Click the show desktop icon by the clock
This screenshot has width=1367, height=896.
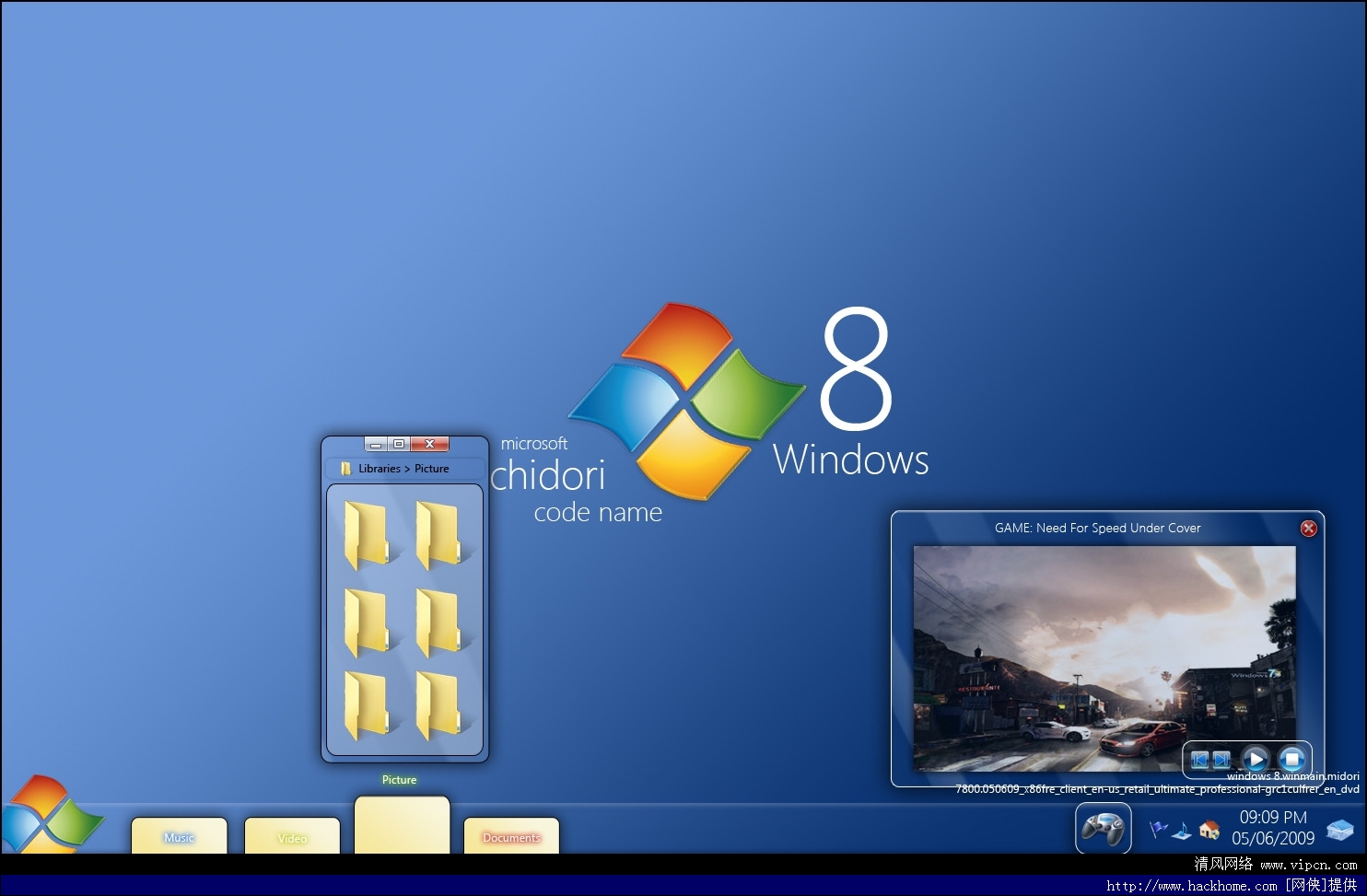(x=1339, y=830)
